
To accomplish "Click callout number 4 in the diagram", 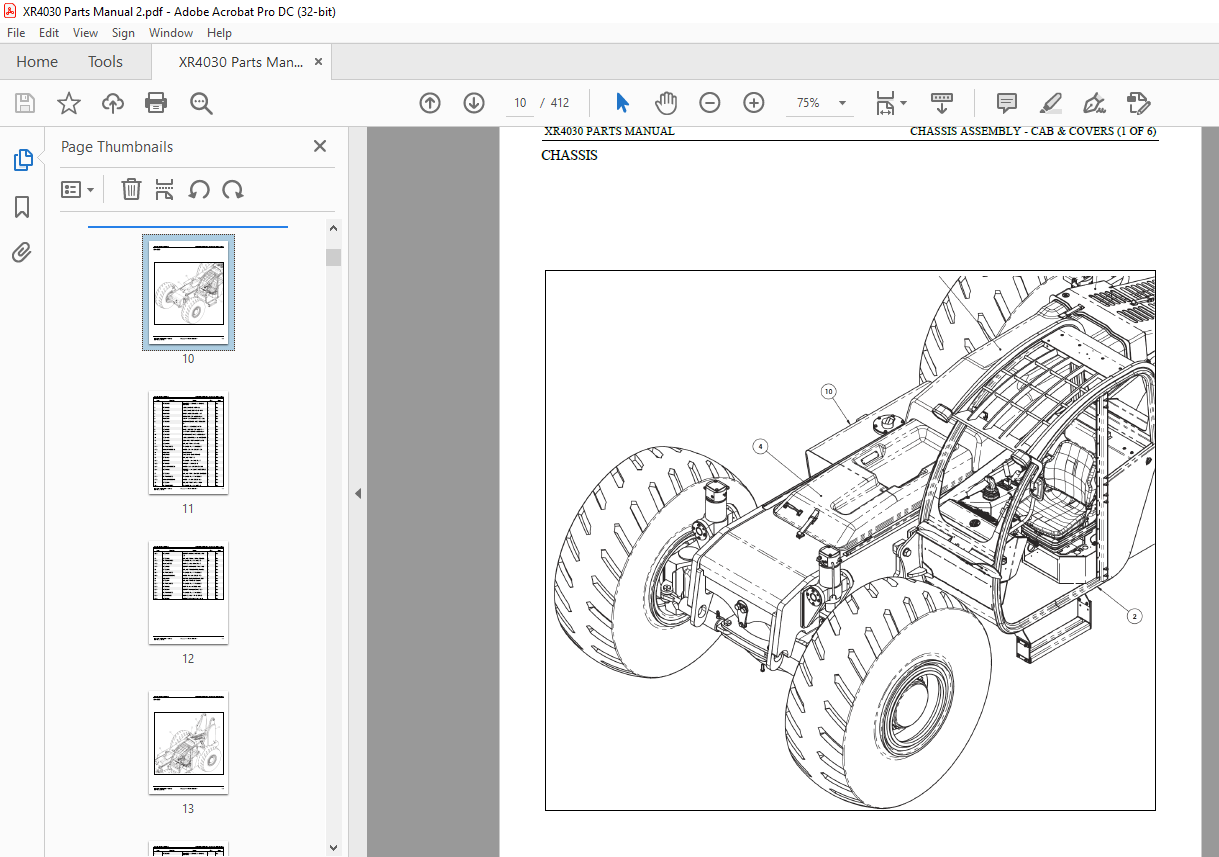I will click(760, 446).
